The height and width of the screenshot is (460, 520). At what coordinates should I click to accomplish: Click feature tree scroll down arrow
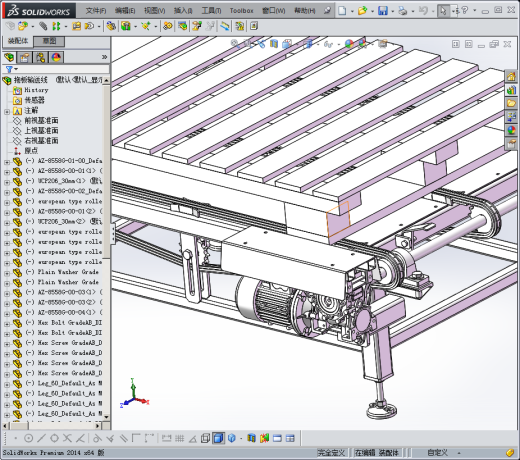(106, 417)
